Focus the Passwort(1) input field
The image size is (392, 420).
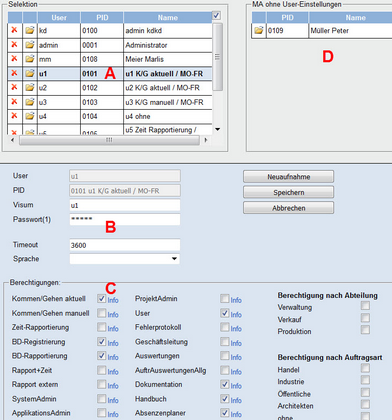(x=125, y=219)
